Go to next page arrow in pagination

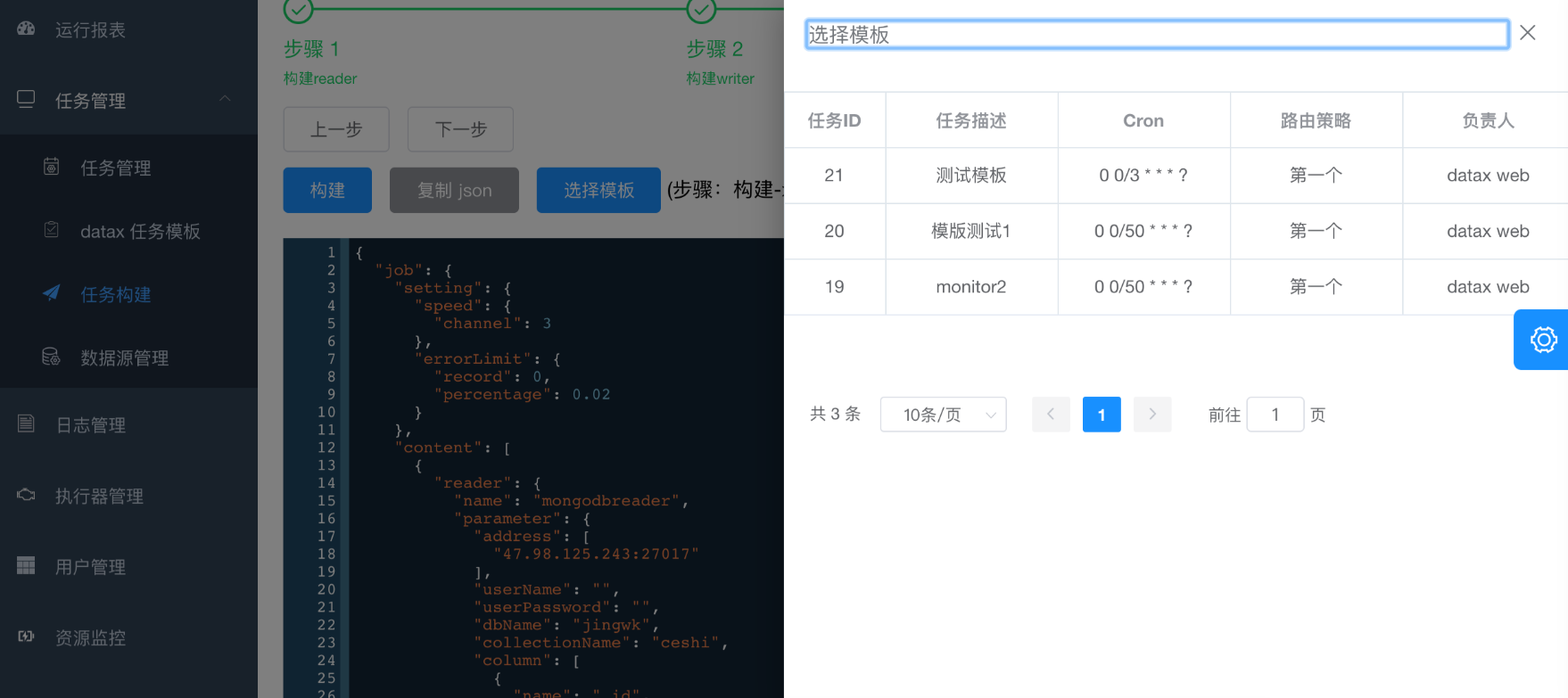(1152, 415)
